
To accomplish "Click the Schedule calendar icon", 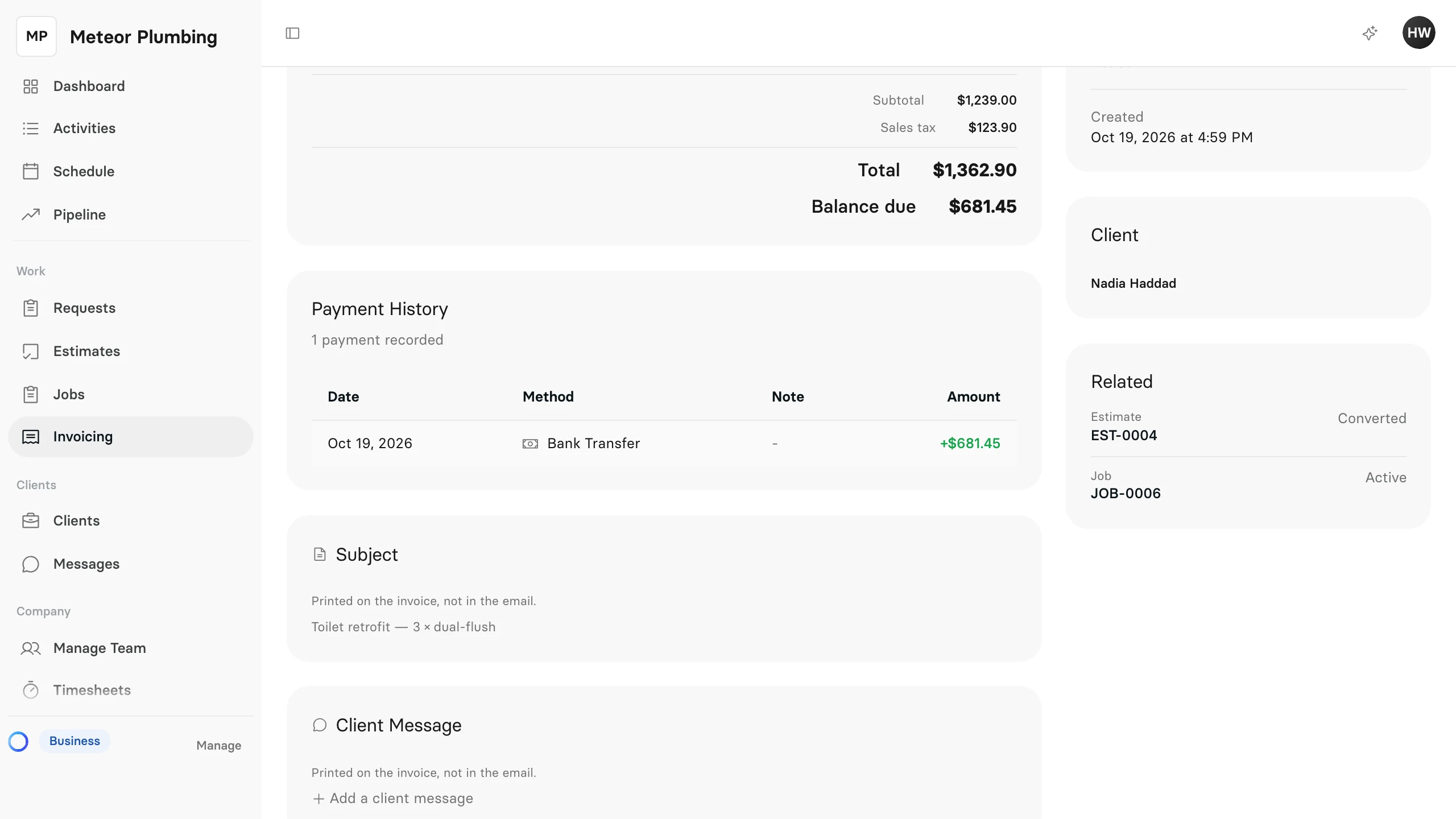I will (30, 171).
